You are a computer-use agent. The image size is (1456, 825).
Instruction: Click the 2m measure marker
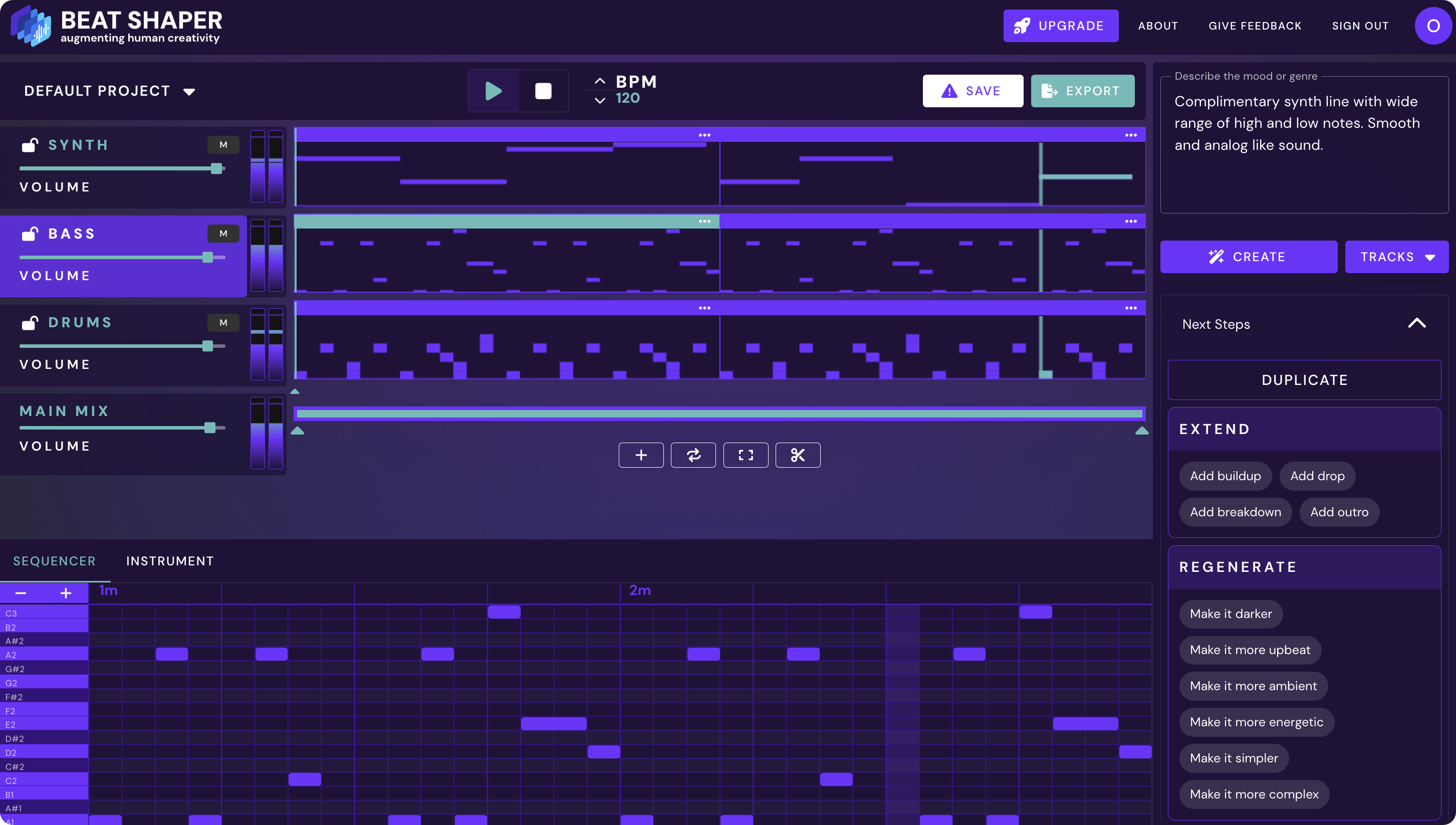click(x=640, y=590)
